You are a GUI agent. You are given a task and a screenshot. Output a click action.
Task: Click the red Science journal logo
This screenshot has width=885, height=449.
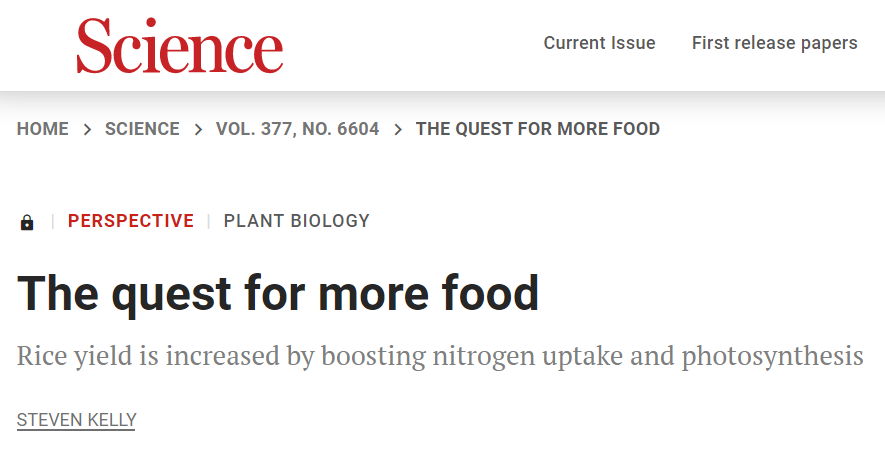pyautogui.click(x=179, y=46)
